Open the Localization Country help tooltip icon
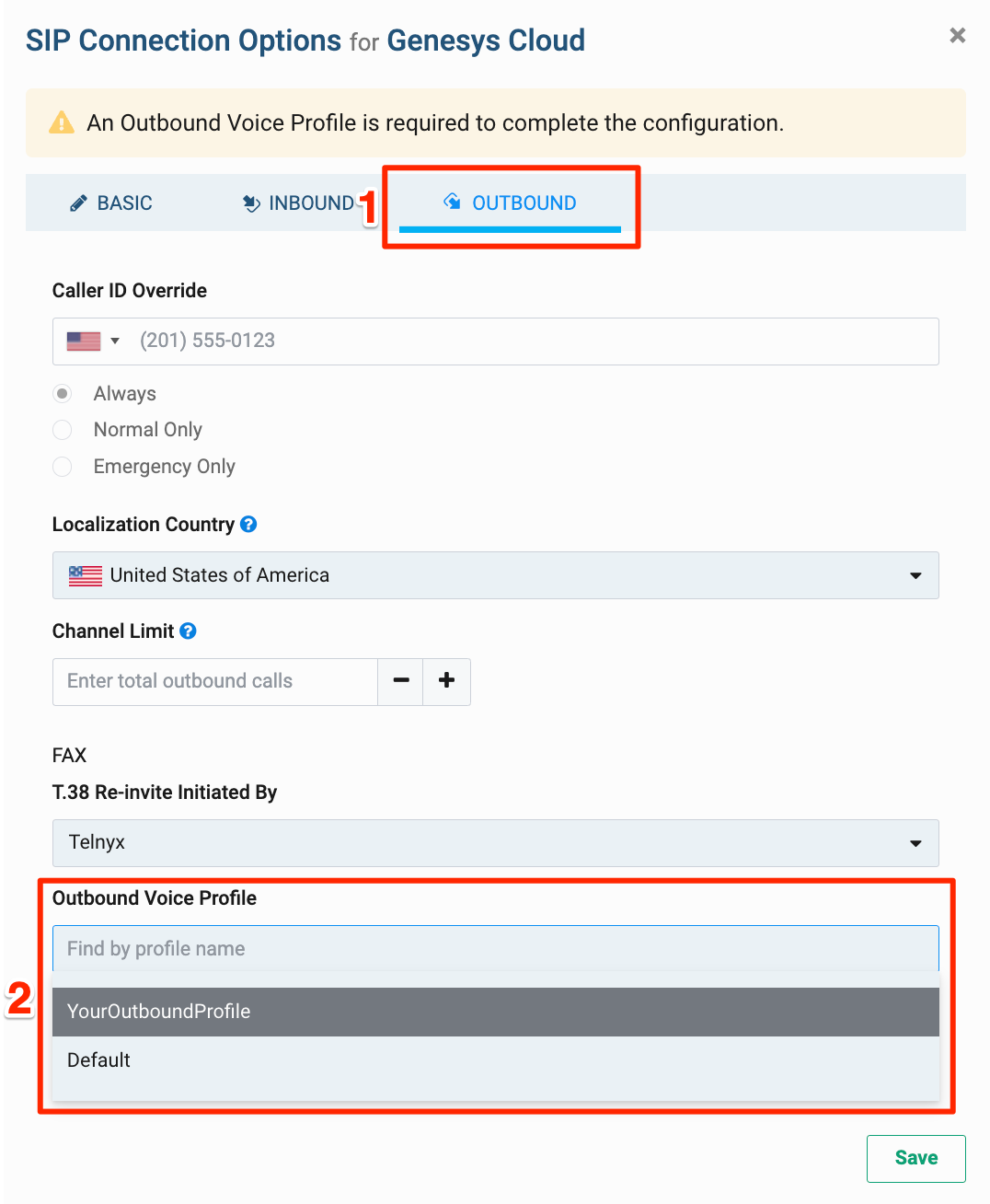Screen dimensions: 990x1204 click(248, 525)
